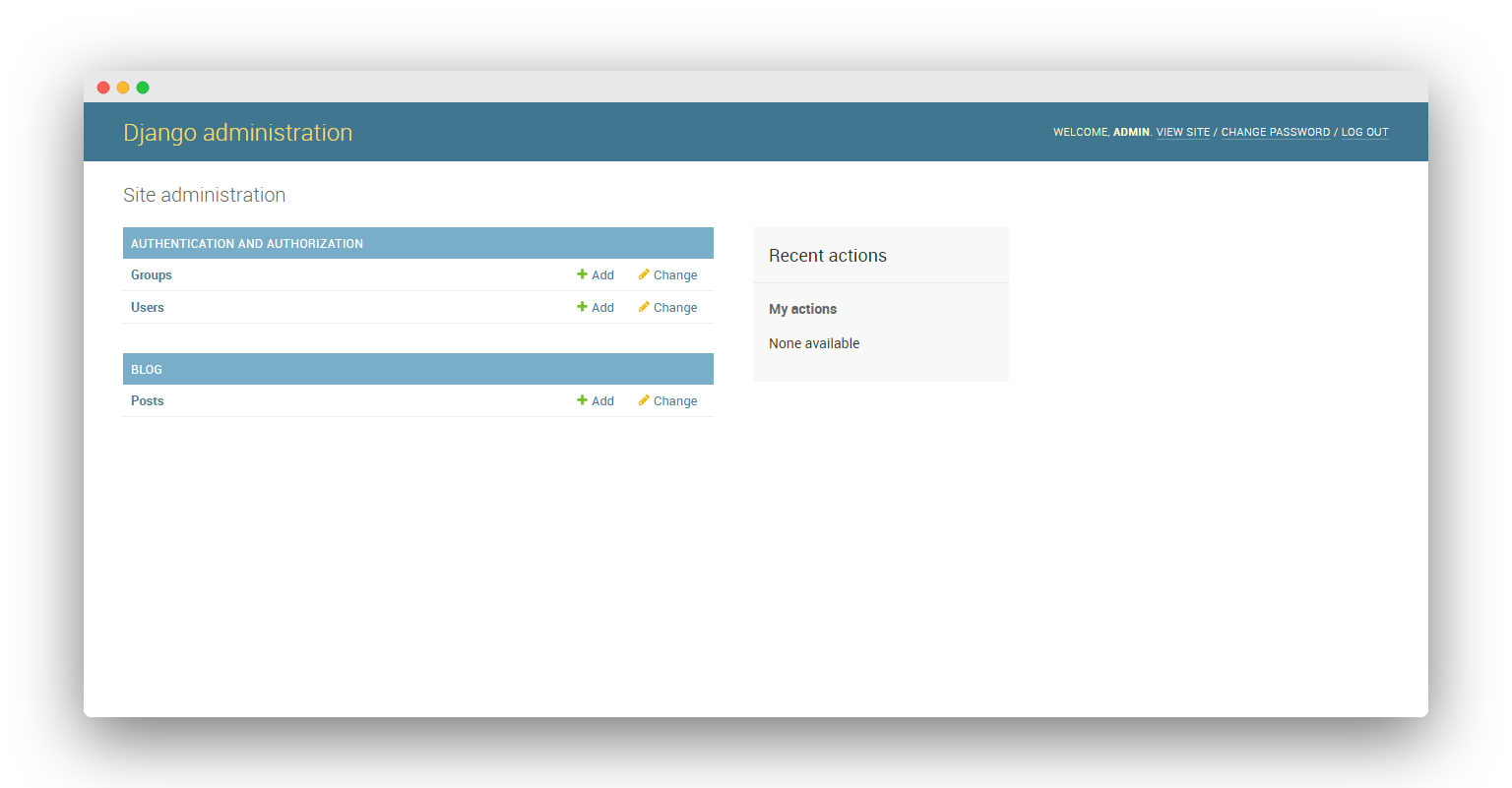The image size is (1512, 788).
Task: Open the Users model link
Action: (148, 308)
